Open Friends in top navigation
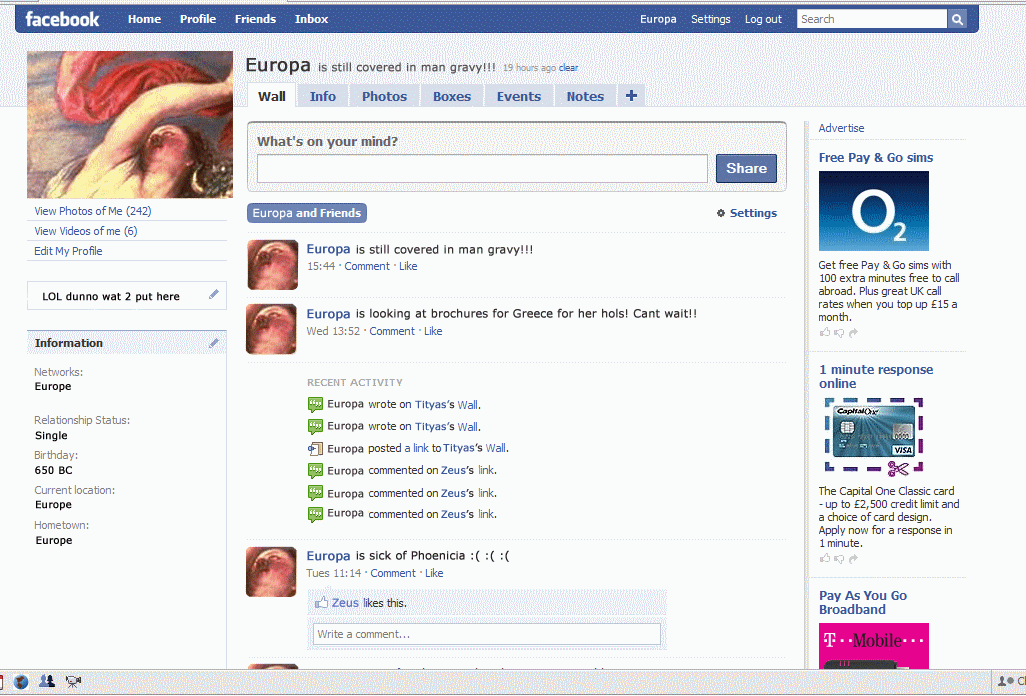 (255, 20)
